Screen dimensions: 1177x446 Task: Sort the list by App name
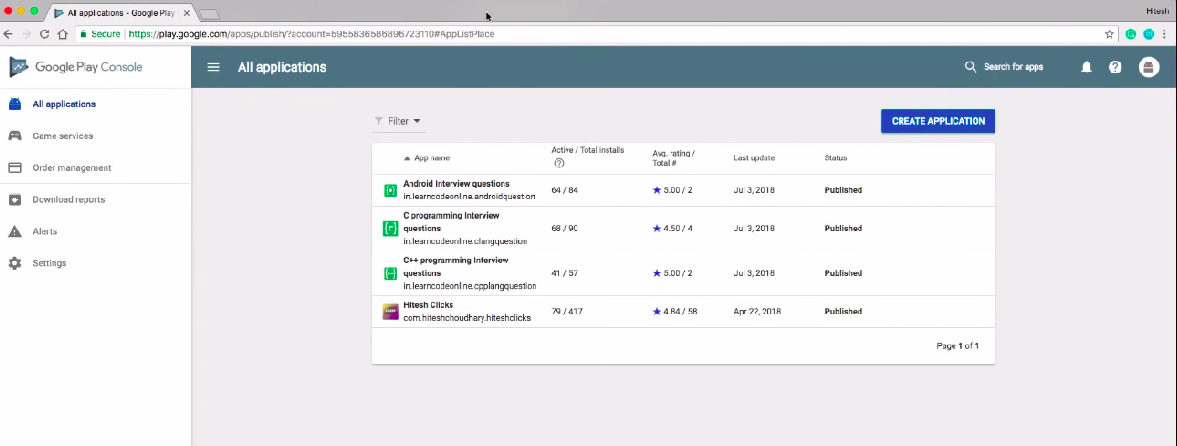(431, 158)
